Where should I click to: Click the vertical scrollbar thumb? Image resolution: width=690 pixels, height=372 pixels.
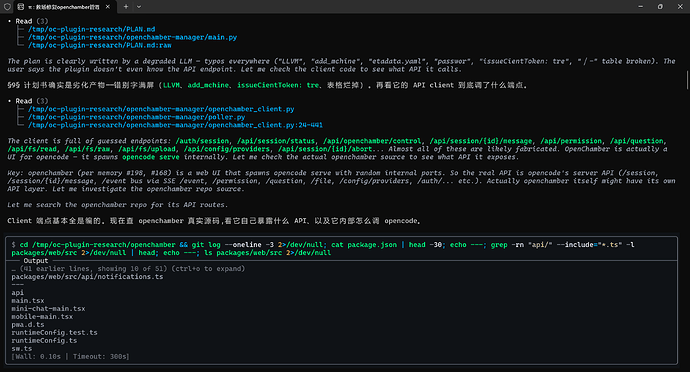coord(687,79)
